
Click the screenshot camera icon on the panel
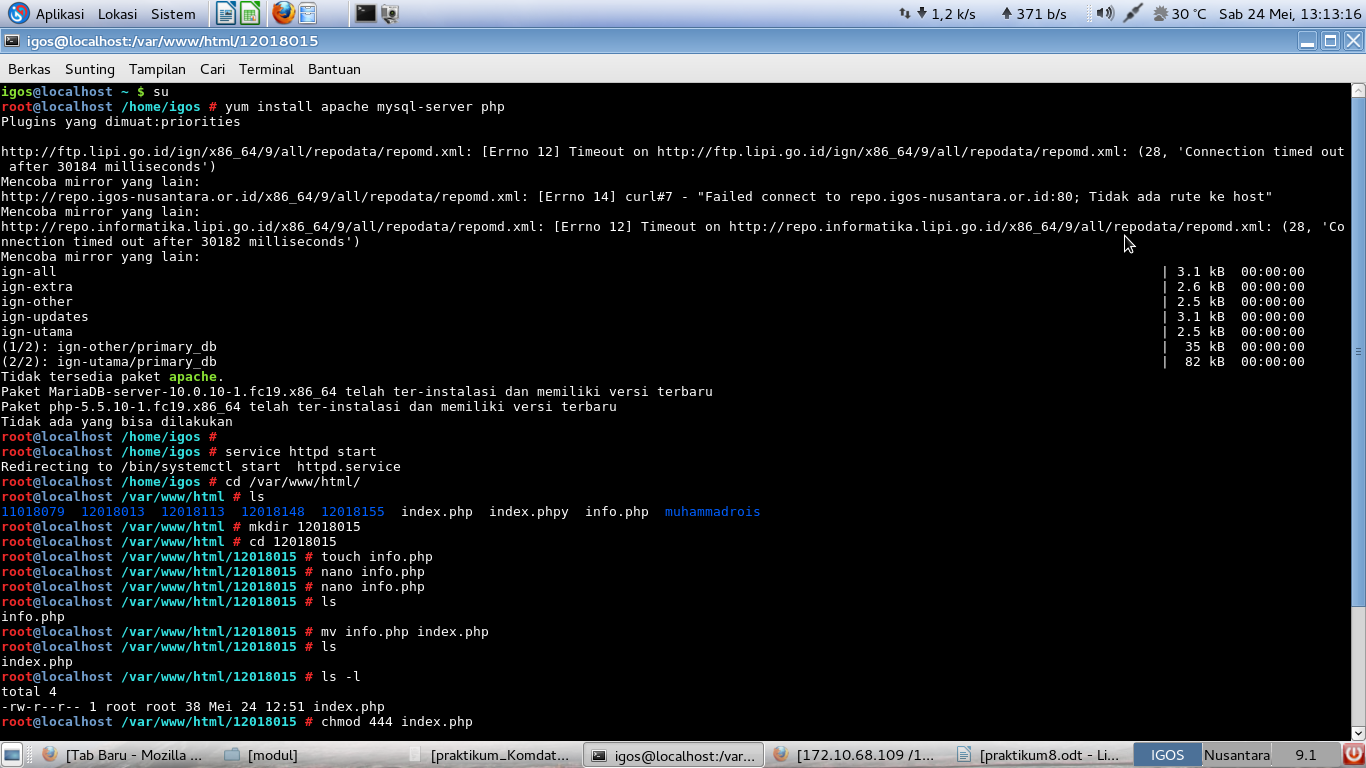[388, 13]
